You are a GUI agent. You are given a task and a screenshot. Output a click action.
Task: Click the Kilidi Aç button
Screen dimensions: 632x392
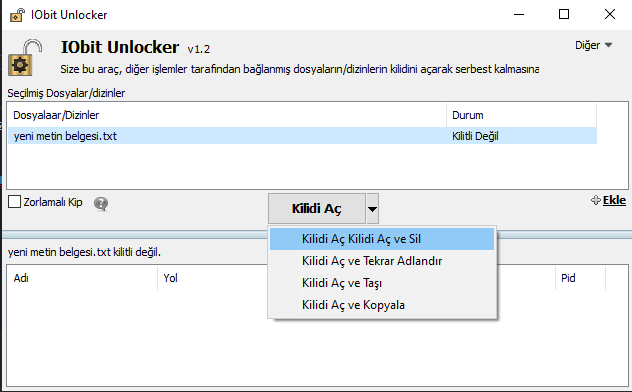317,209
